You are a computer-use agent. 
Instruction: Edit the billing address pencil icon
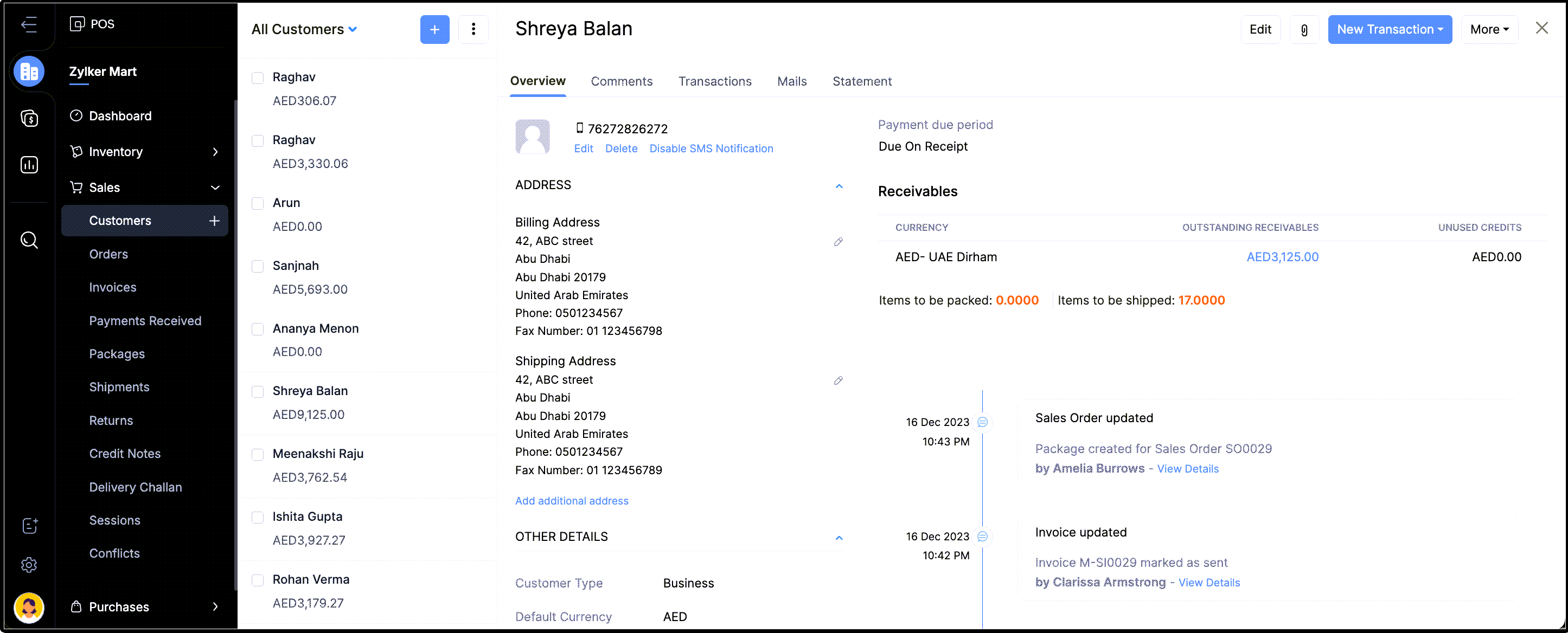click(837, 242)
